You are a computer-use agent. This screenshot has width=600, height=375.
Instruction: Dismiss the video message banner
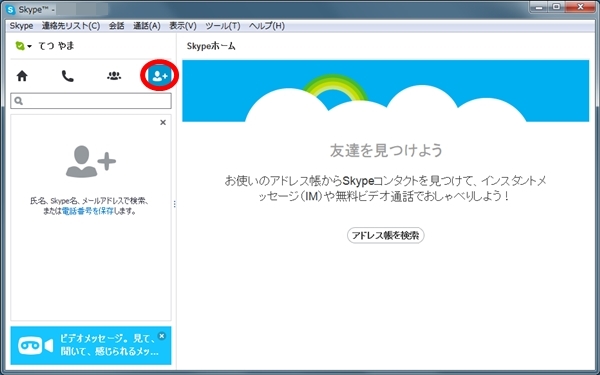coord(162,336)
